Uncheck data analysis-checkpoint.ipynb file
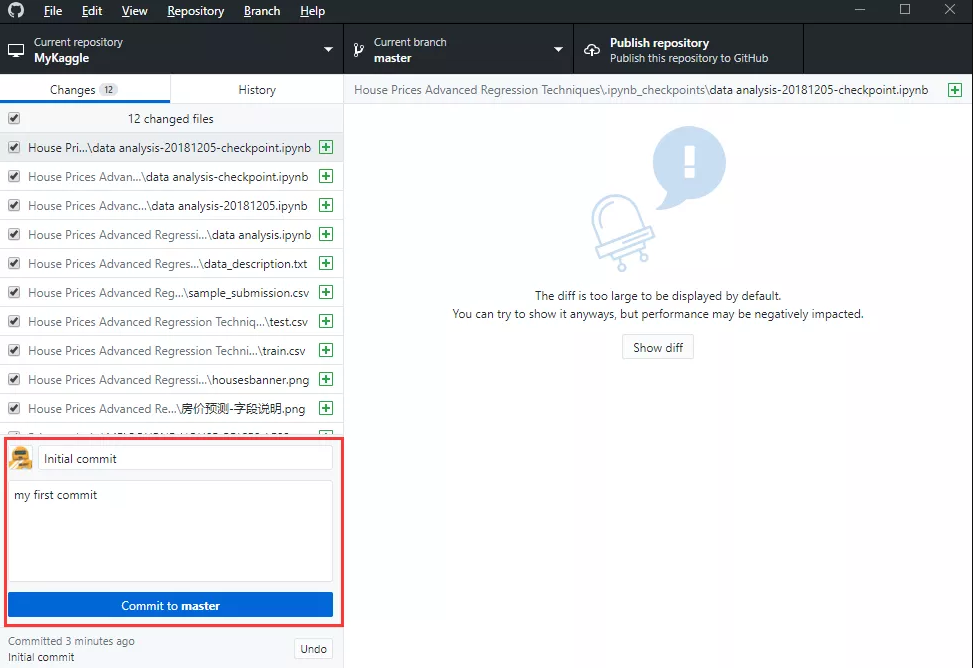 (14, 176)
